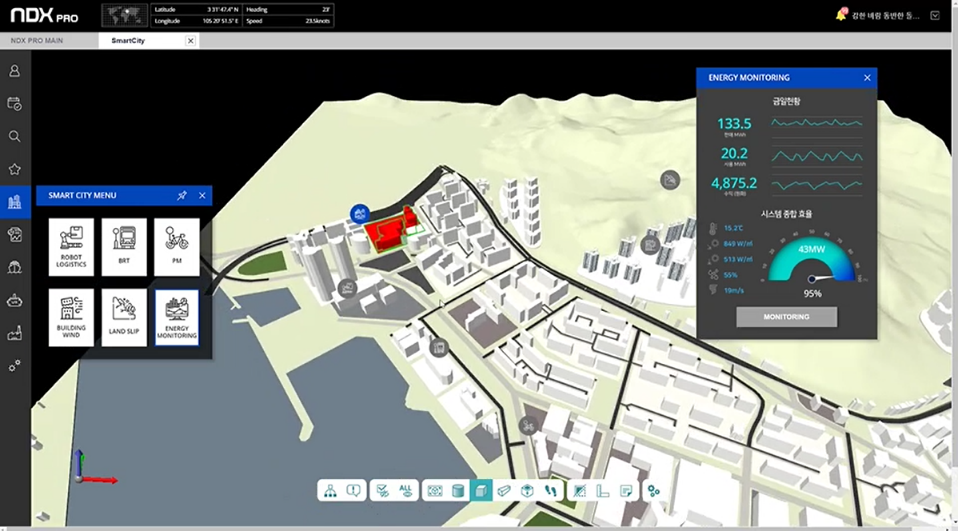Viewport: 958px width, 531px height.
Task: Click the Energy Monitoring tile
Action: (x=177, y=317)
